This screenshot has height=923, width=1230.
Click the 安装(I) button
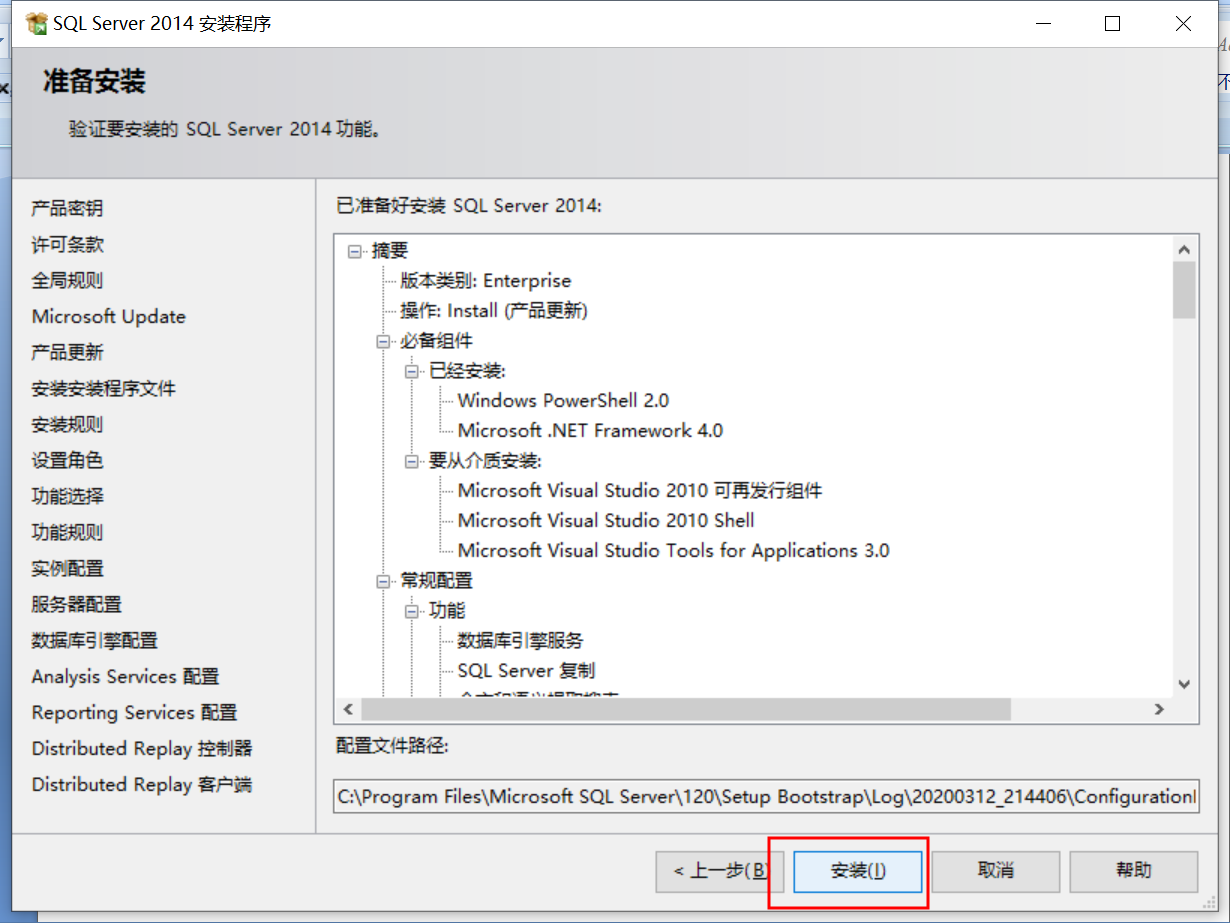[x=857, y=870]
